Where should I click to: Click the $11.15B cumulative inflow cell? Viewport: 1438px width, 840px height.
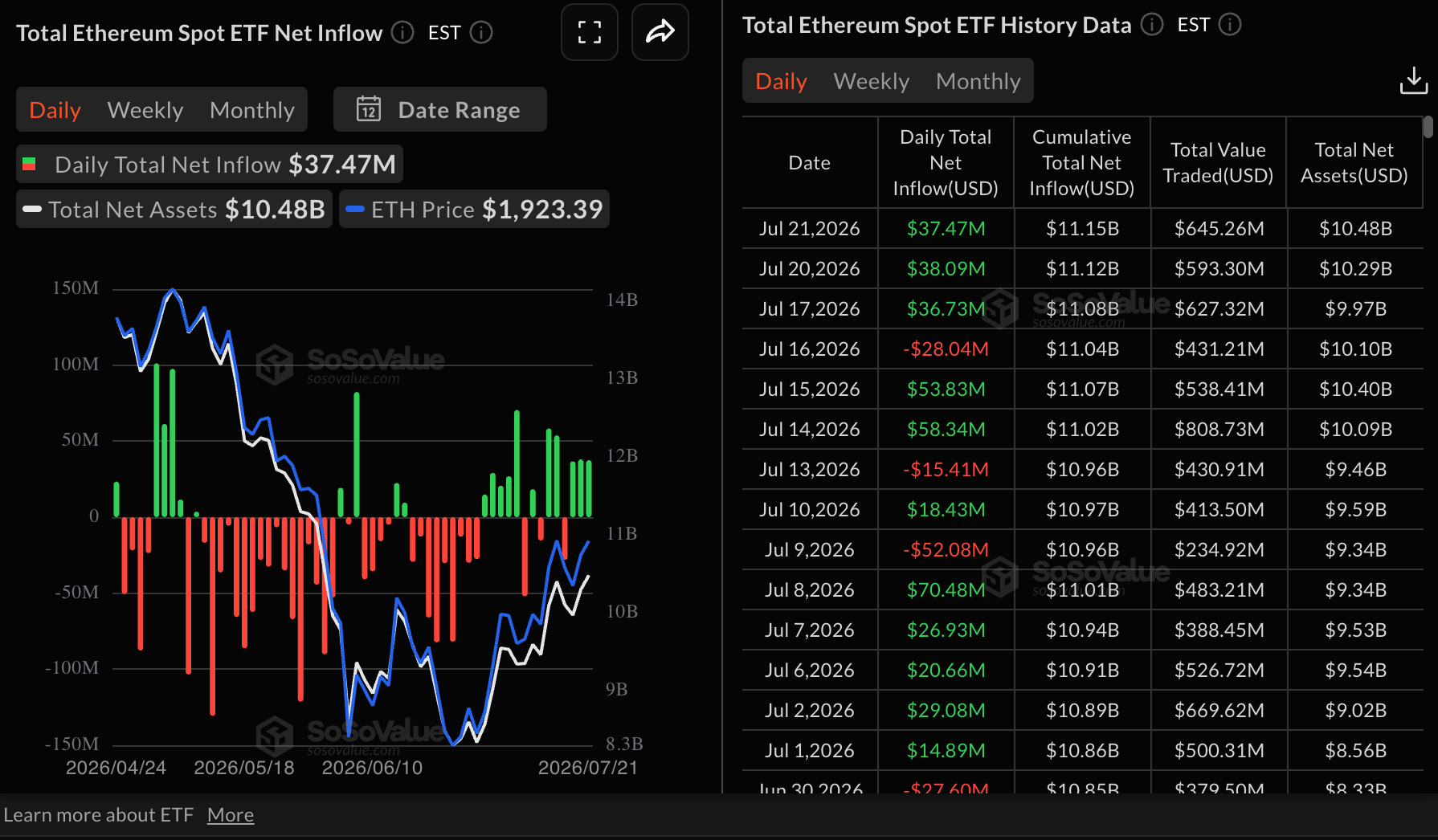1082,229
